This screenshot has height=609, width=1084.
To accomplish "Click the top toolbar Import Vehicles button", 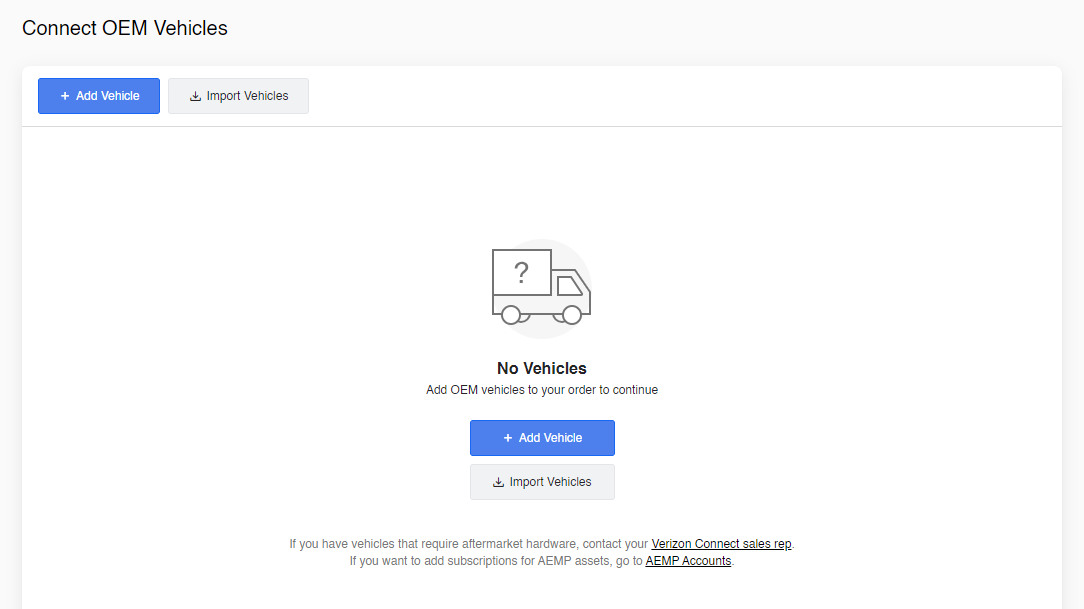I will click(x=239, y=96).
